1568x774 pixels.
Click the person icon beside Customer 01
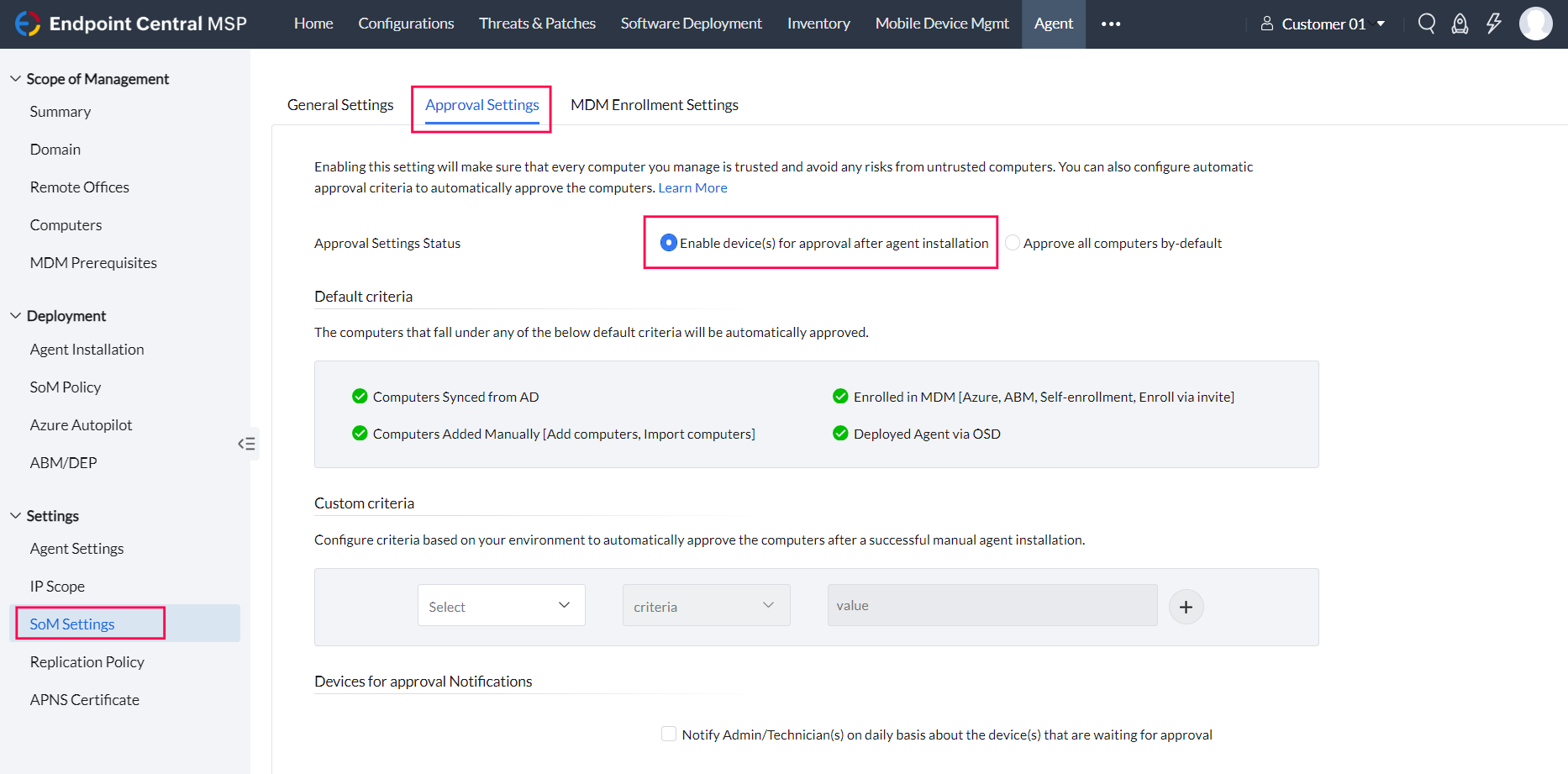pos(1267,24)
